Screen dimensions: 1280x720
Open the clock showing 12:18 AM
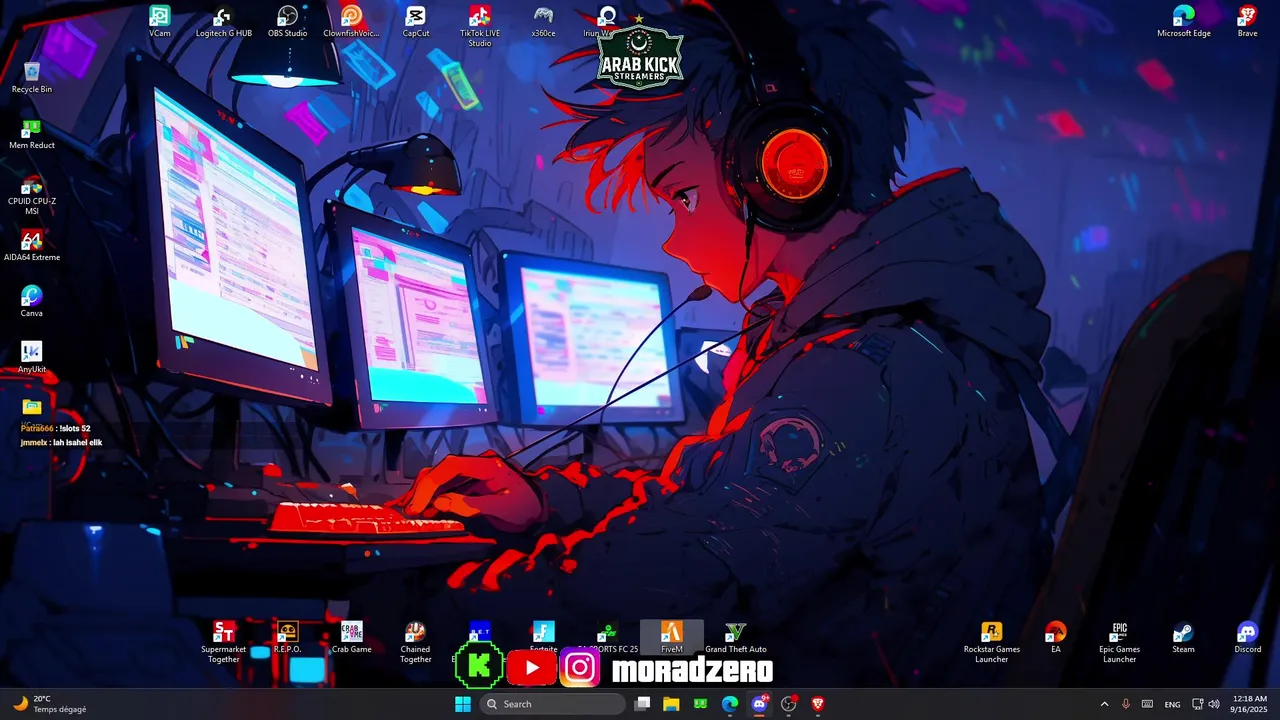pos(1249,704)
